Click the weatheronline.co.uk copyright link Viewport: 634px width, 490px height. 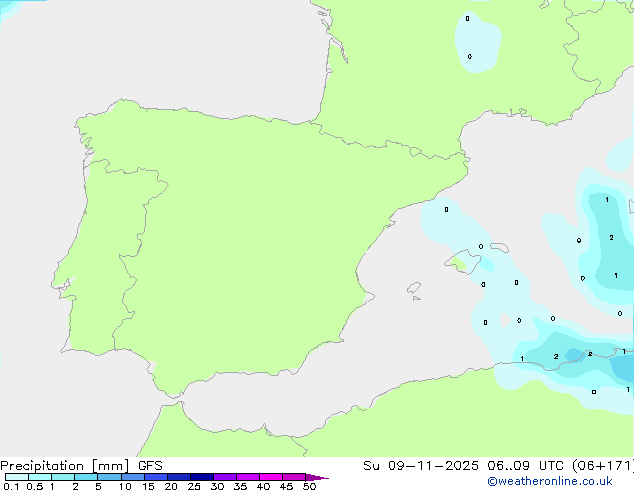point(560,482)
